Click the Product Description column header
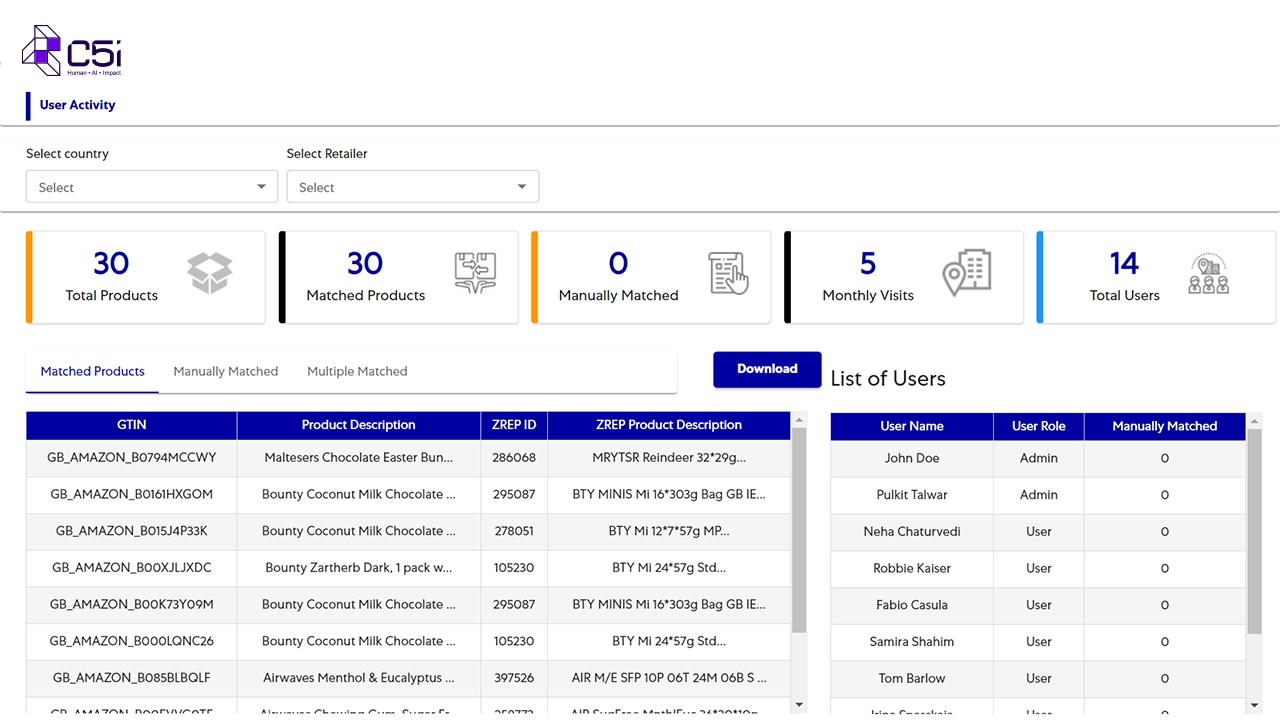This screenshot has height=720, width=1280. pyautogui.click(x=358, y=425)
